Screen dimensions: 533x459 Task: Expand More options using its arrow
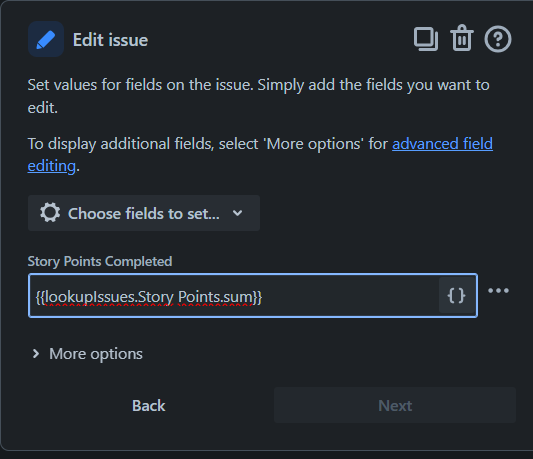click(x=36, y=354)
